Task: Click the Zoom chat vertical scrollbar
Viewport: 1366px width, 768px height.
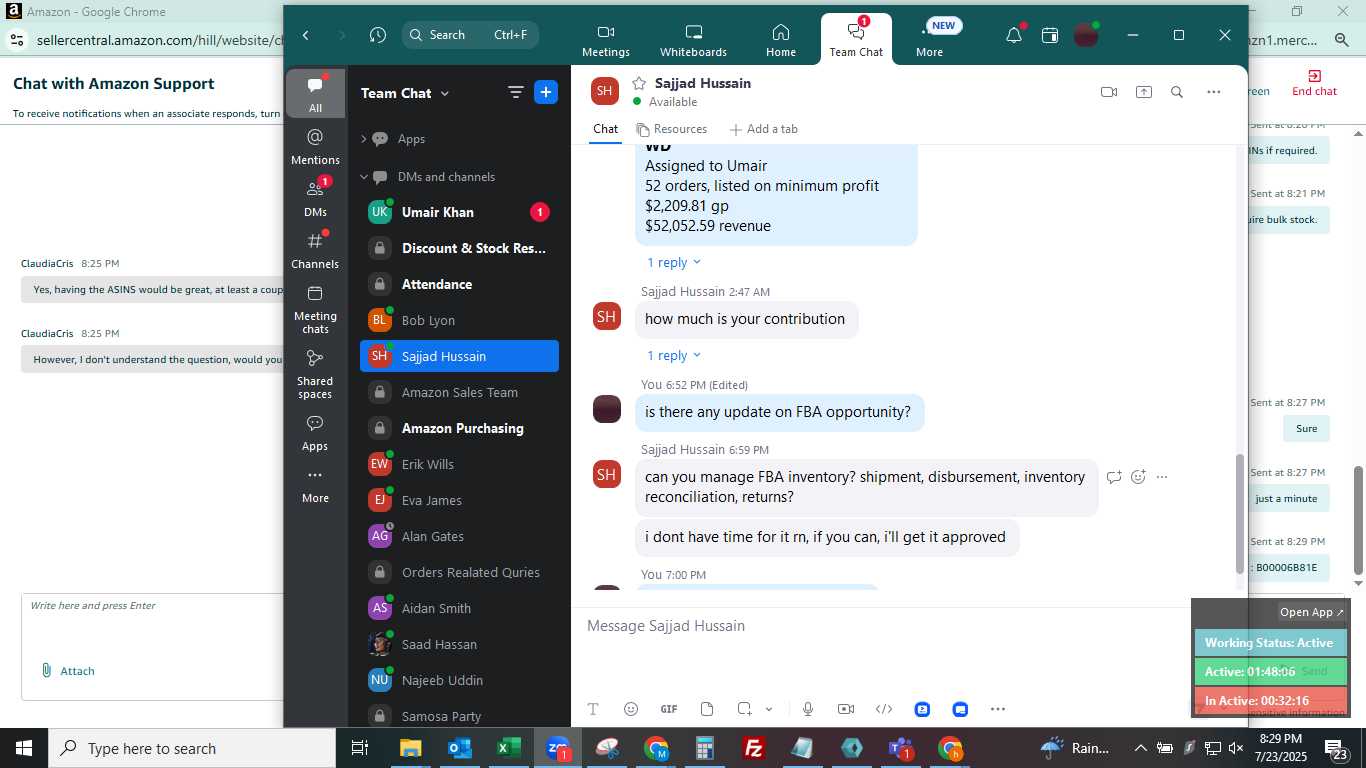Action: [x=1241, y=514]
